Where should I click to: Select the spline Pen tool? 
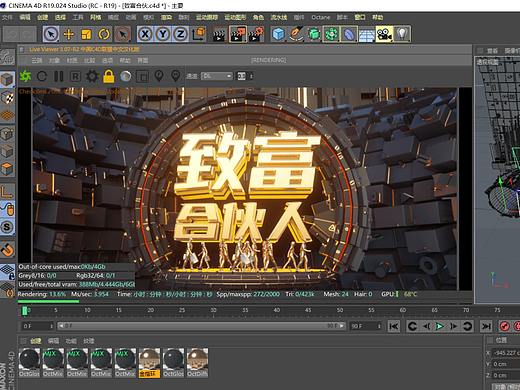tap(296, 34)
